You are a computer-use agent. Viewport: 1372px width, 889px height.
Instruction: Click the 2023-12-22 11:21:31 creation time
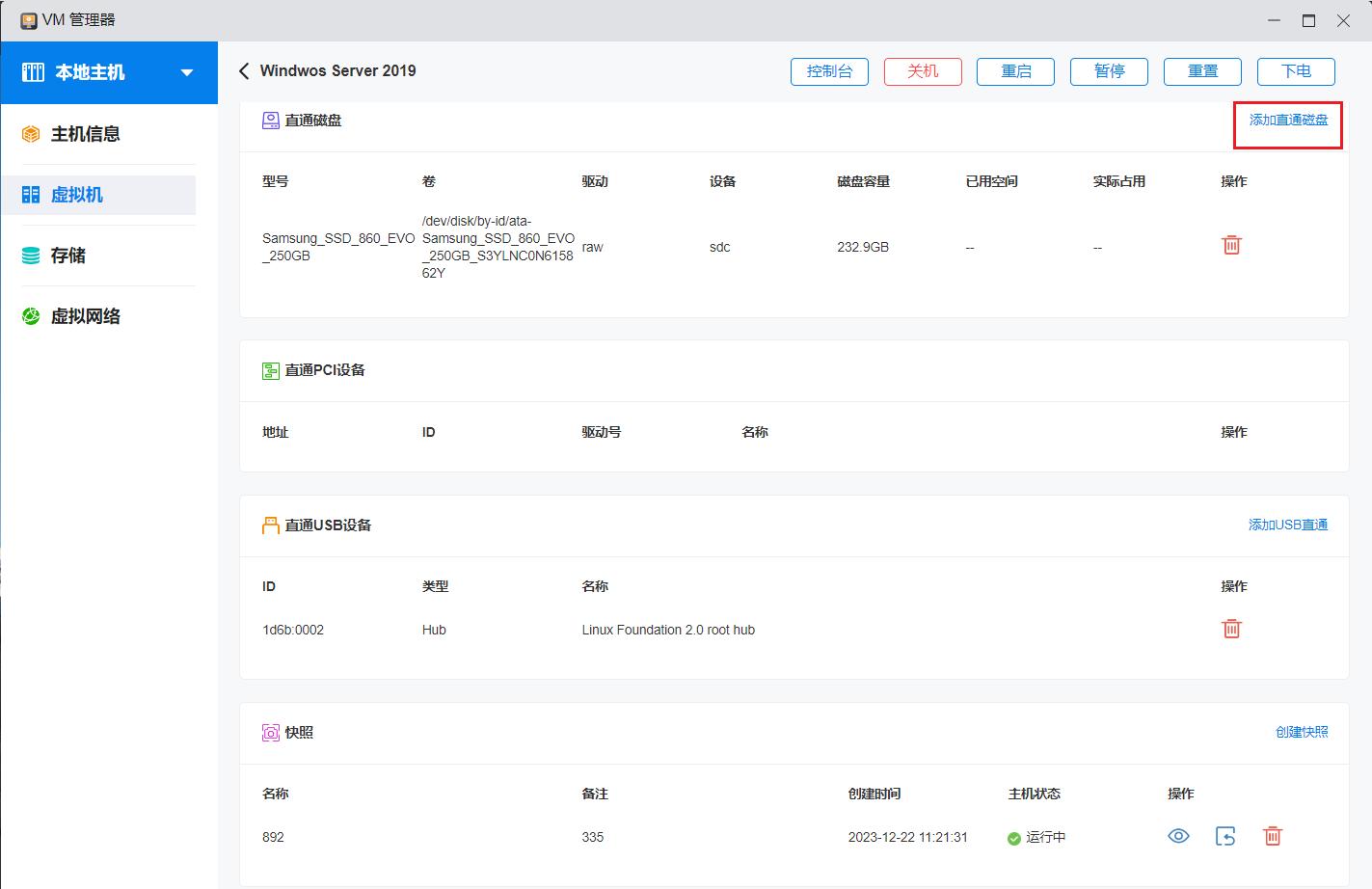[907, 837]
